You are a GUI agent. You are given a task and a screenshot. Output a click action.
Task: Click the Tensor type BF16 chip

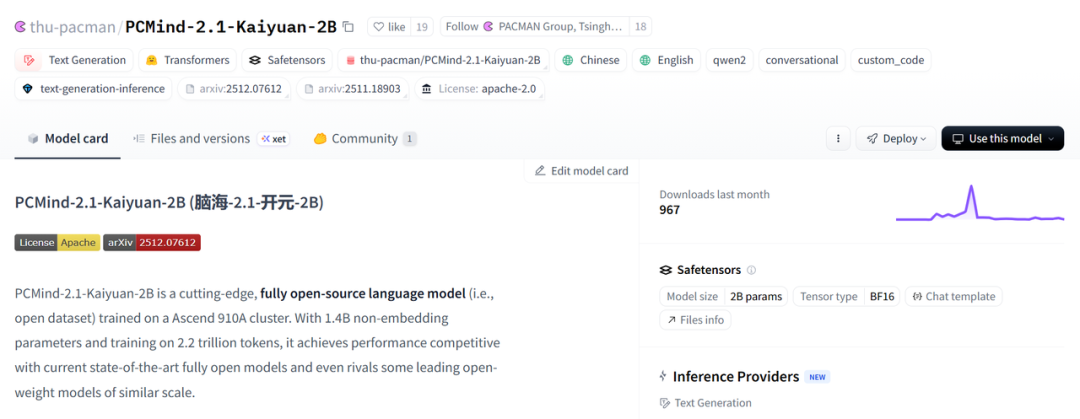pos(847,296)
